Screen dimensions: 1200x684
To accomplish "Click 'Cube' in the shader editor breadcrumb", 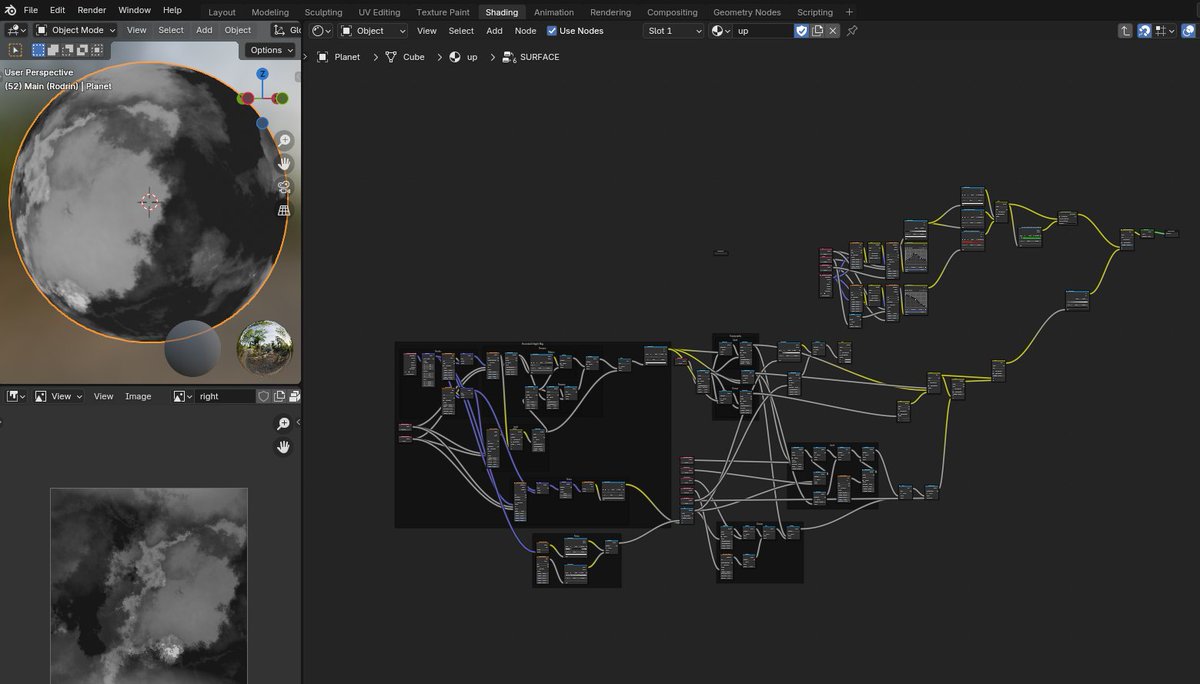I will click(415, 57).
